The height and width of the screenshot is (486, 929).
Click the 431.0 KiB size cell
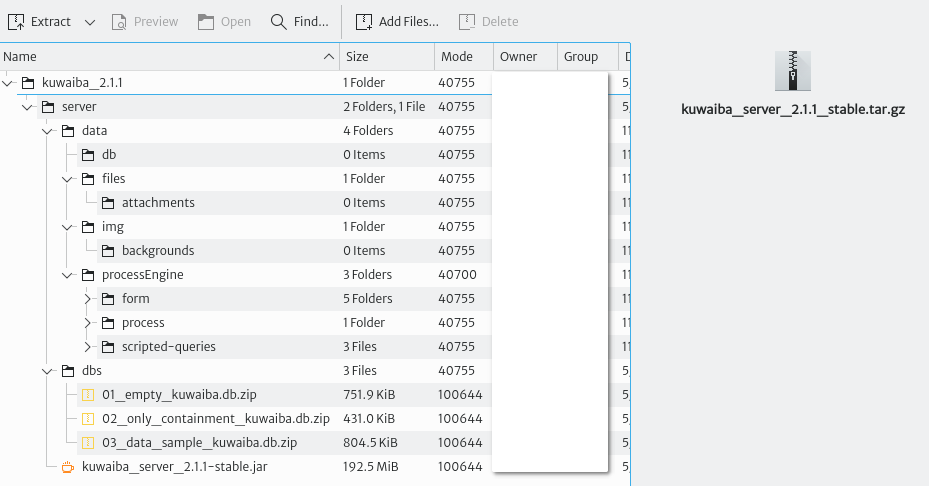coord(369,419)
